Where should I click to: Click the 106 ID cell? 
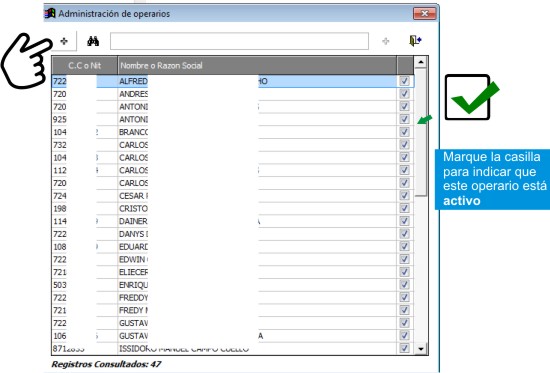85,336
